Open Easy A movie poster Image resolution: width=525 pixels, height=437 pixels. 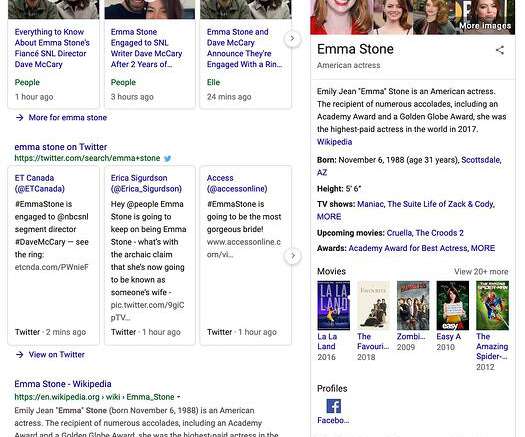[x=452, y=305]
